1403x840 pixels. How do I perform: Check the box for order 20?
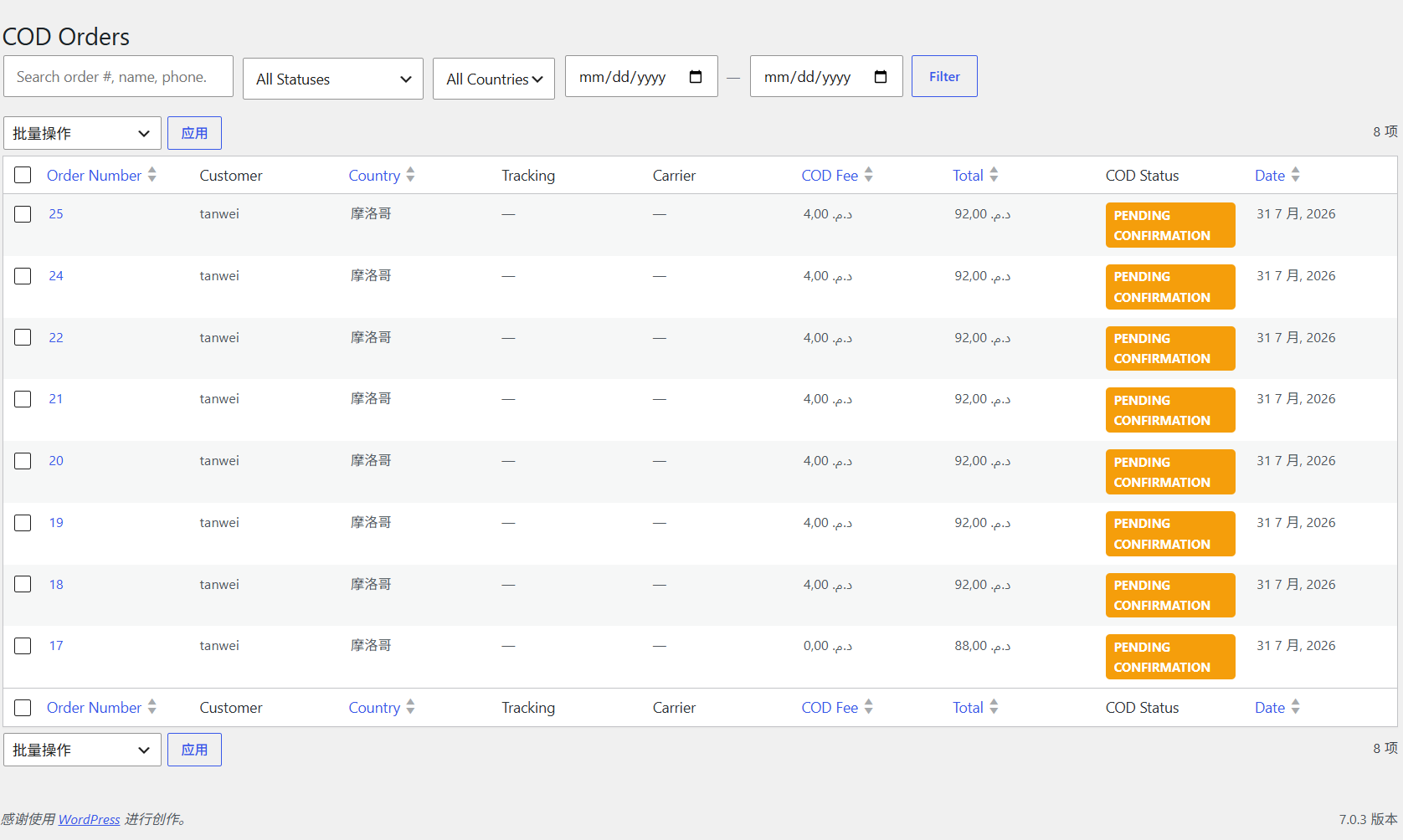click(x=23, y=461)
